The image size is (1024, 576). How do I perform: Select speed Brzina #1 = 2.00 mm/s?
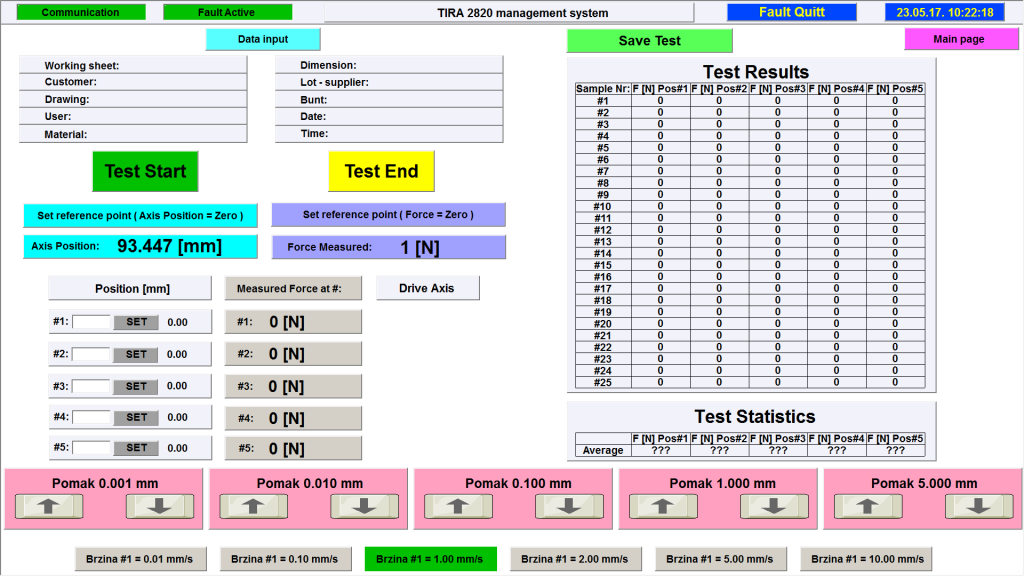575,559
